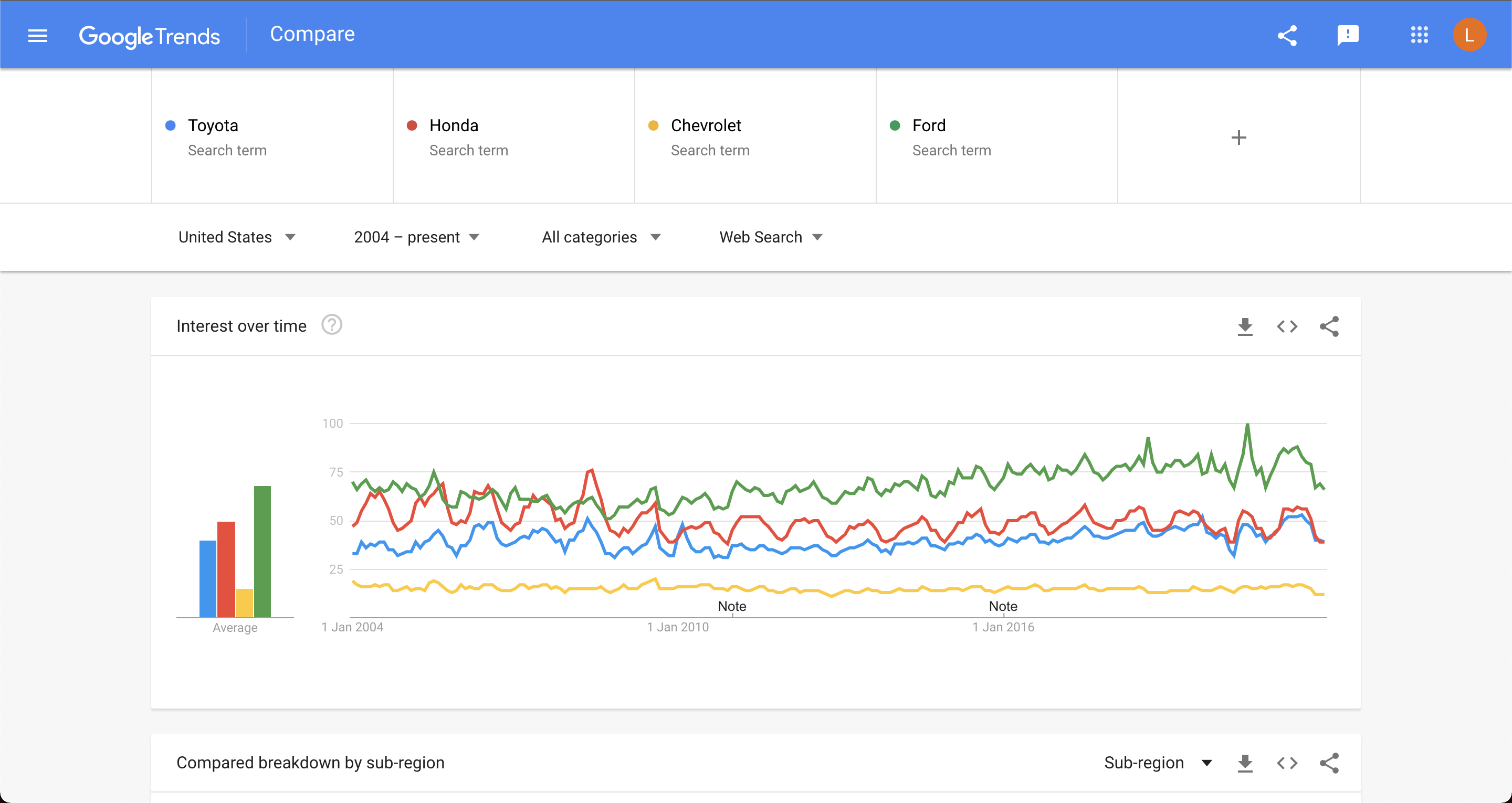Click the hamburger menu icon
The width and height of the screenshot is (1512, 803).
click(x=37, y=35)
